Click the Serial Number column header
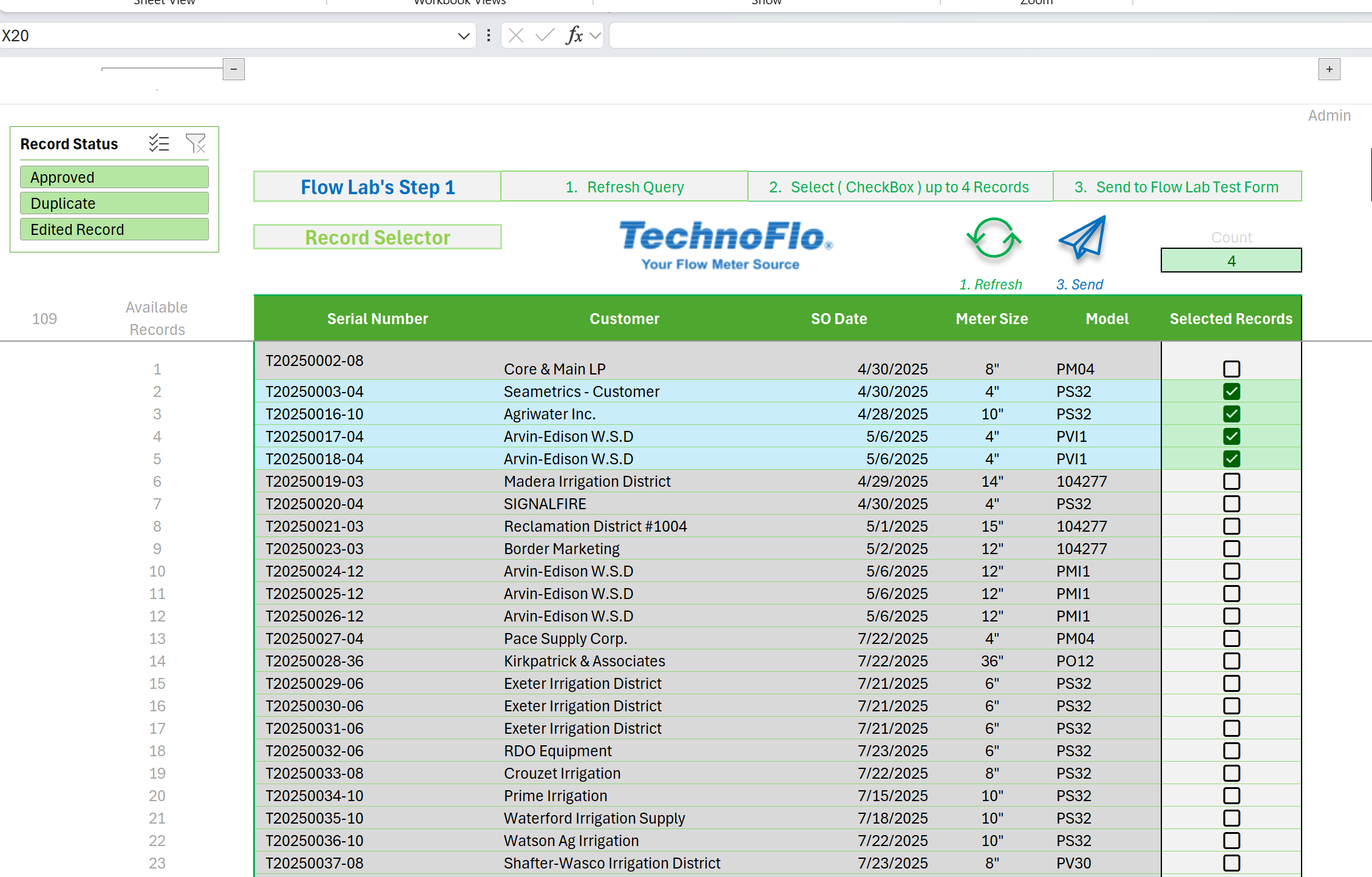The width and height of the screenshot is (1372, 877). point(378,319)
